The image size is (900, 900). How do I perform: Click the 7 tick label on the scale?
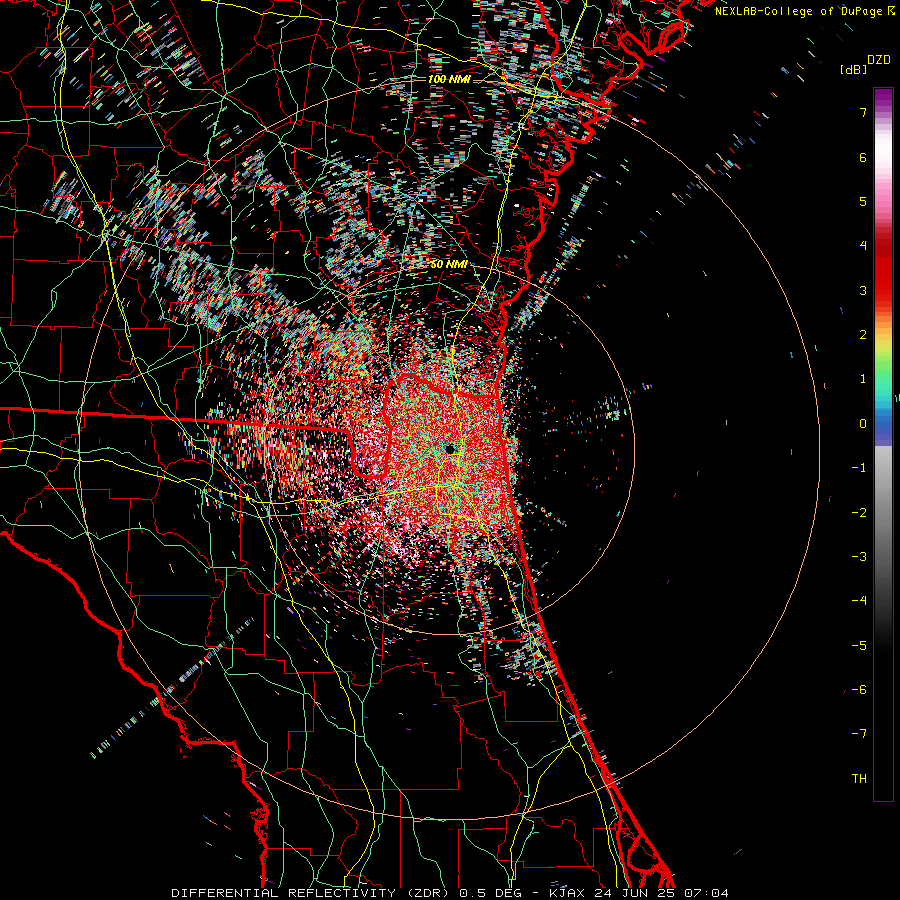863,112
